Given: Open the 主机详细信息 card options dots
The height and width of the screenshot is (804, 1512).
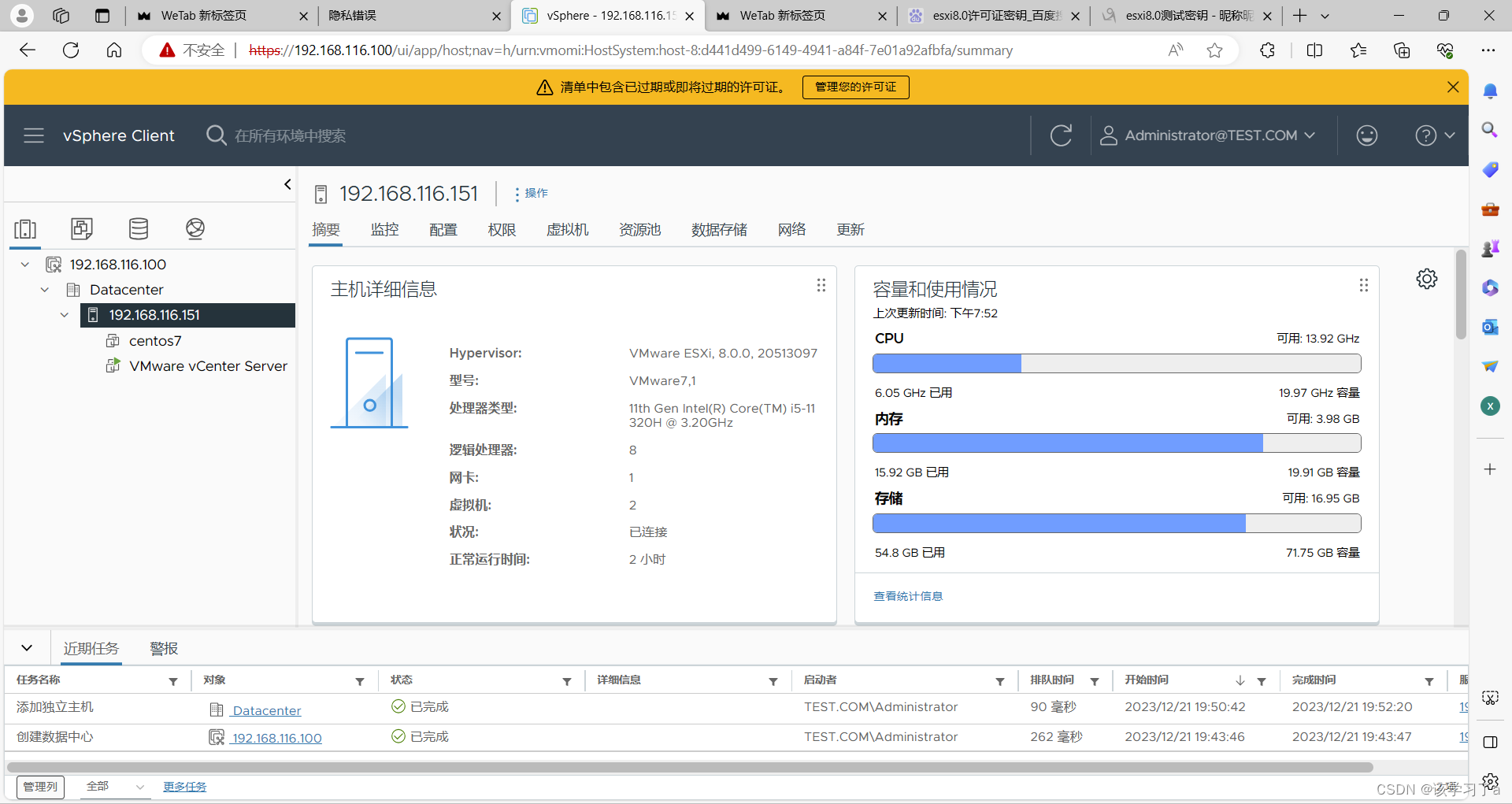Looking at the screenshot, I should point(821,285).
